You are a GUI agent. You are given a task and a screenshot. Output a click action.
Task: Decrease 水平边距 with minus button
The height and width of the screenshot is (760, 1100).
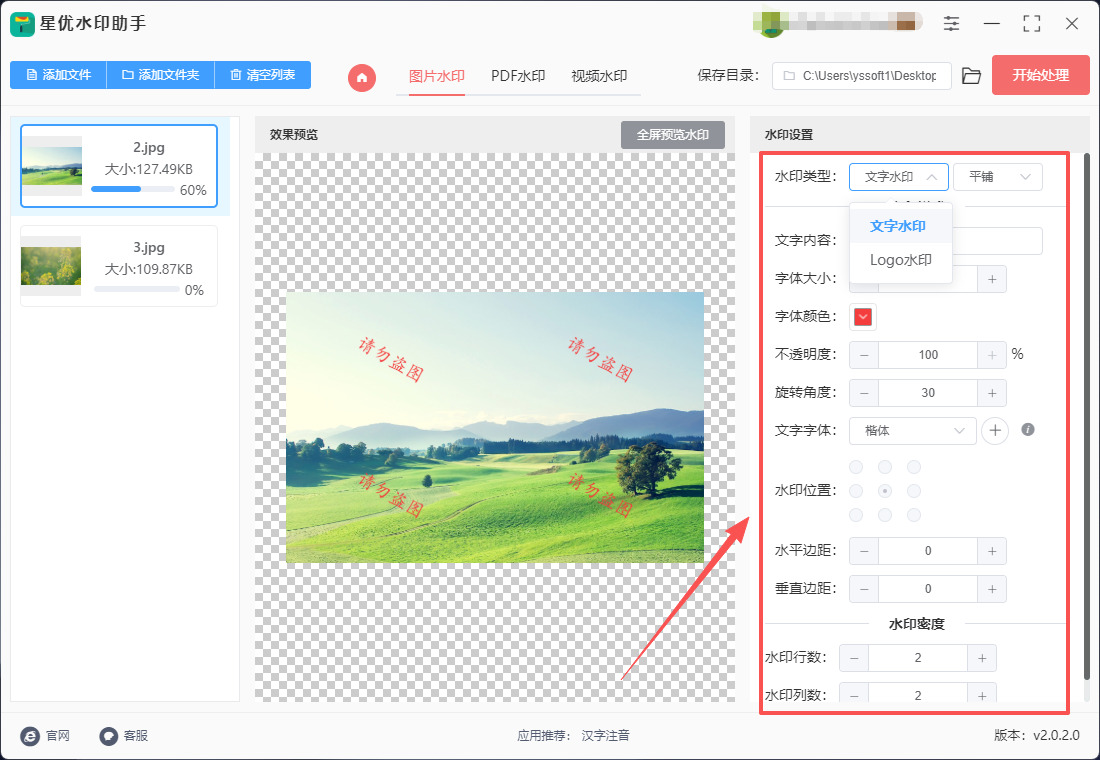(x=864, y=551)
